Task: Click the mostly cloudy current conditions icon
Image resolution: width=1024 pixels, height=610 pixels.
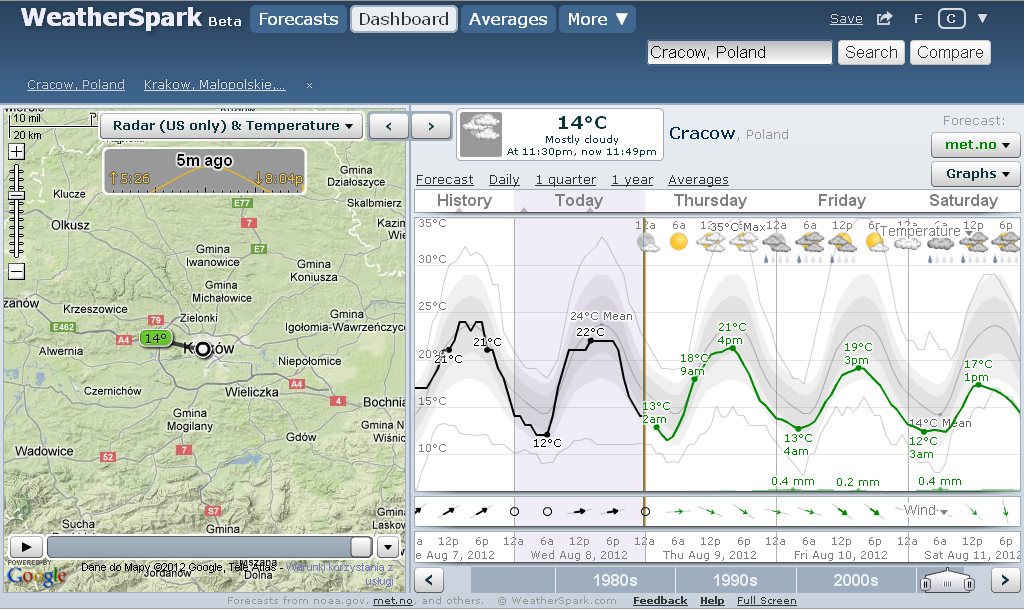Action: click(481, 135)
